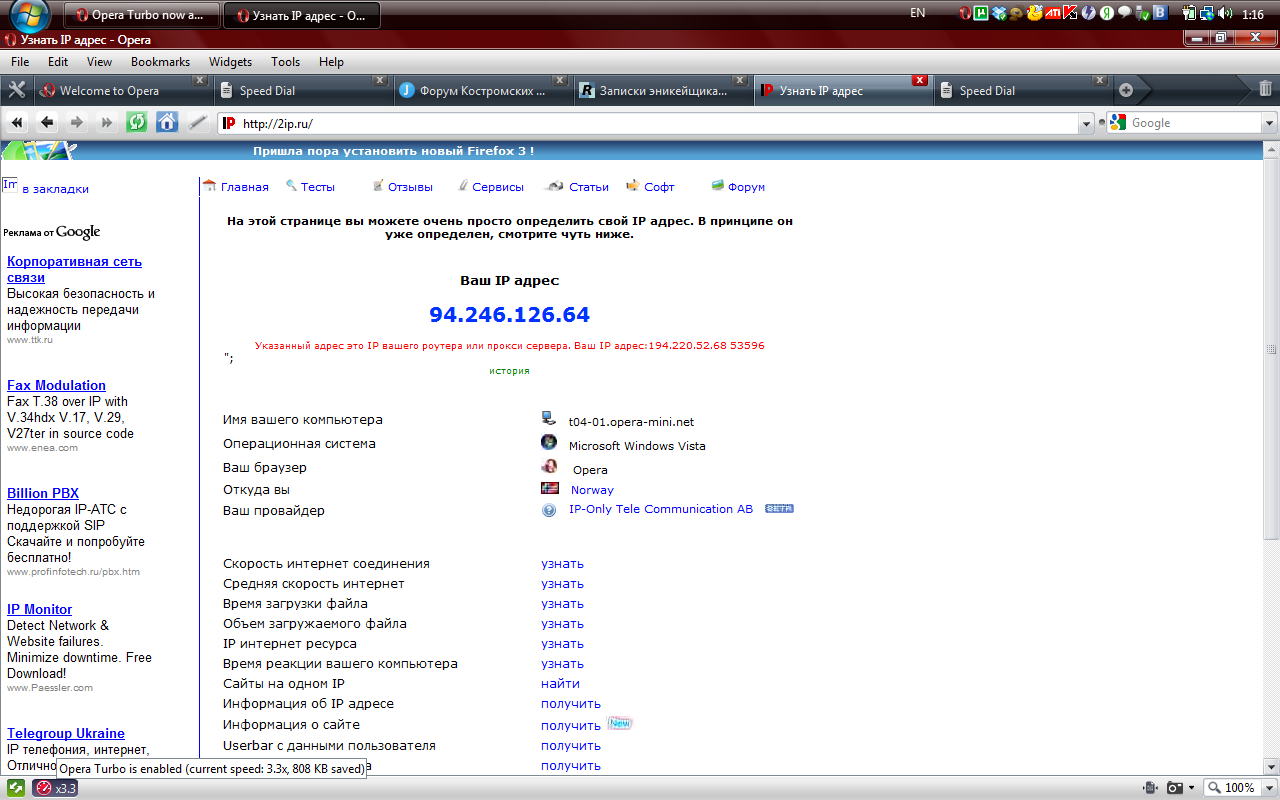Image resolution: width=1280 pixels, height=800 pixels.
Task: Click the Google search input field
Action: [1193, 123]
